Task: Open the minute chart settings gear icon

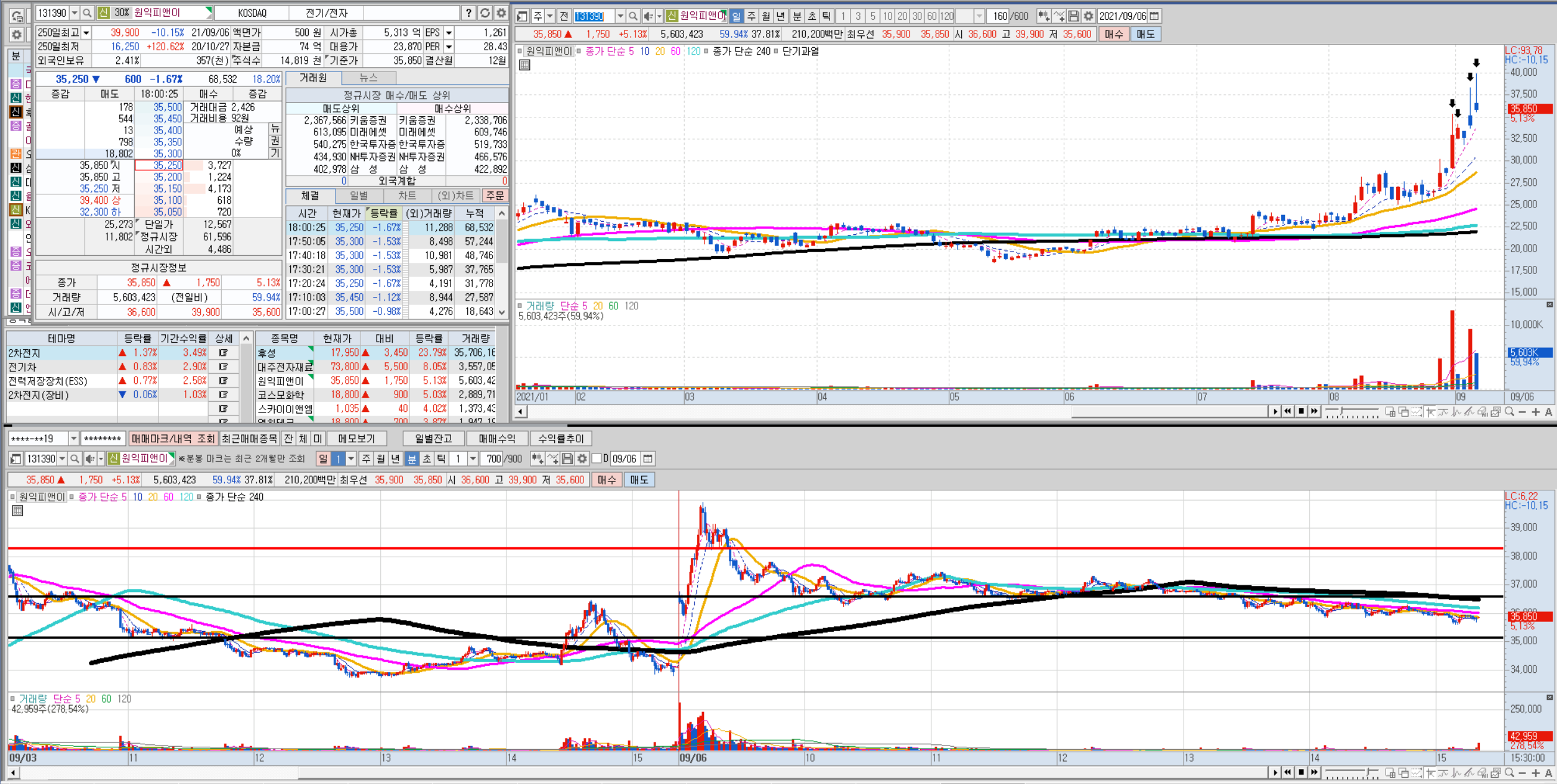Action: (x=582, y=458)
